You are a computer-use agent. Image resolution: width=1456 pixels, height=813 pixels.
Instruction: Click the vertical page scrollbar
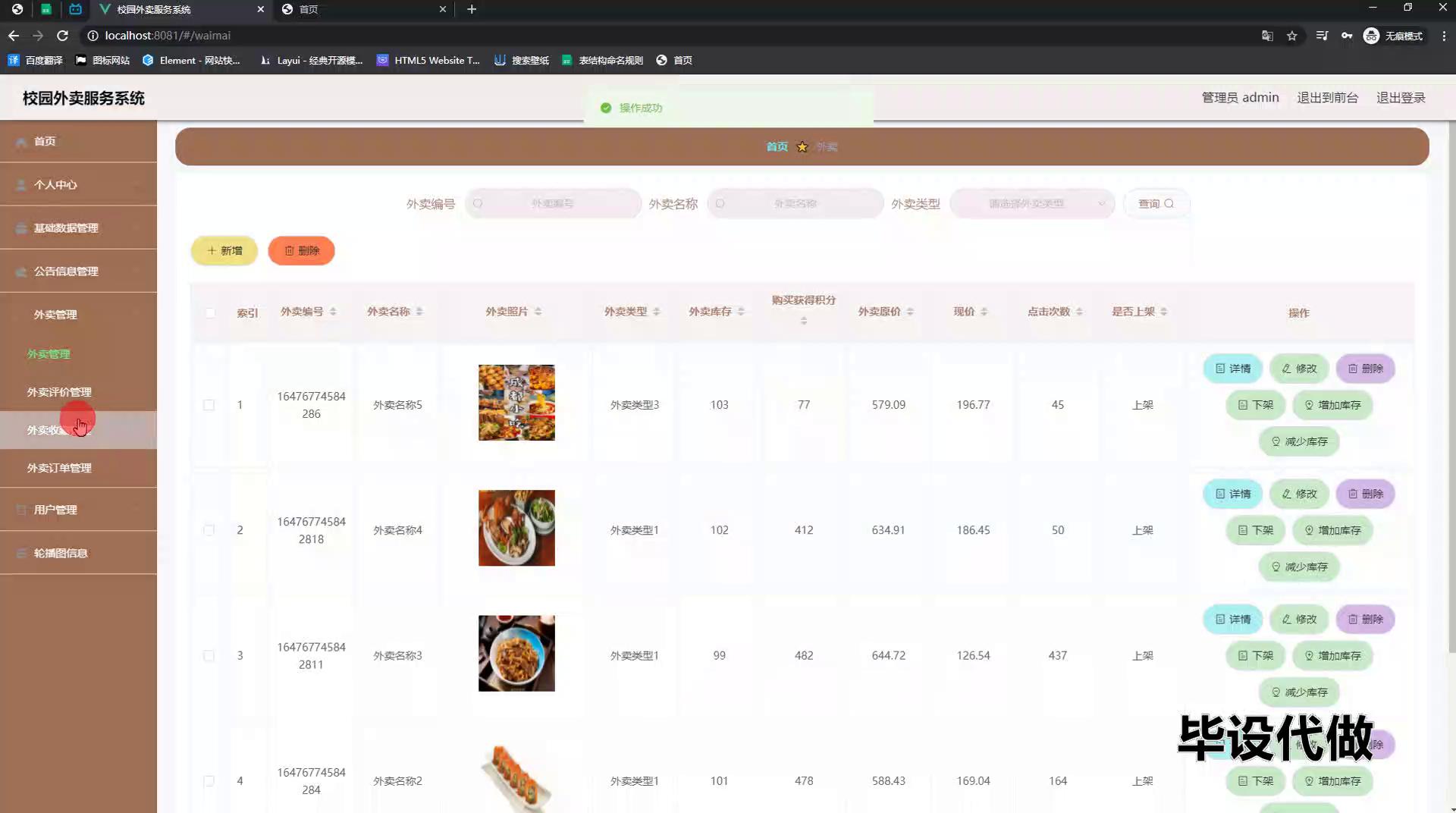tap(1450, 379)
